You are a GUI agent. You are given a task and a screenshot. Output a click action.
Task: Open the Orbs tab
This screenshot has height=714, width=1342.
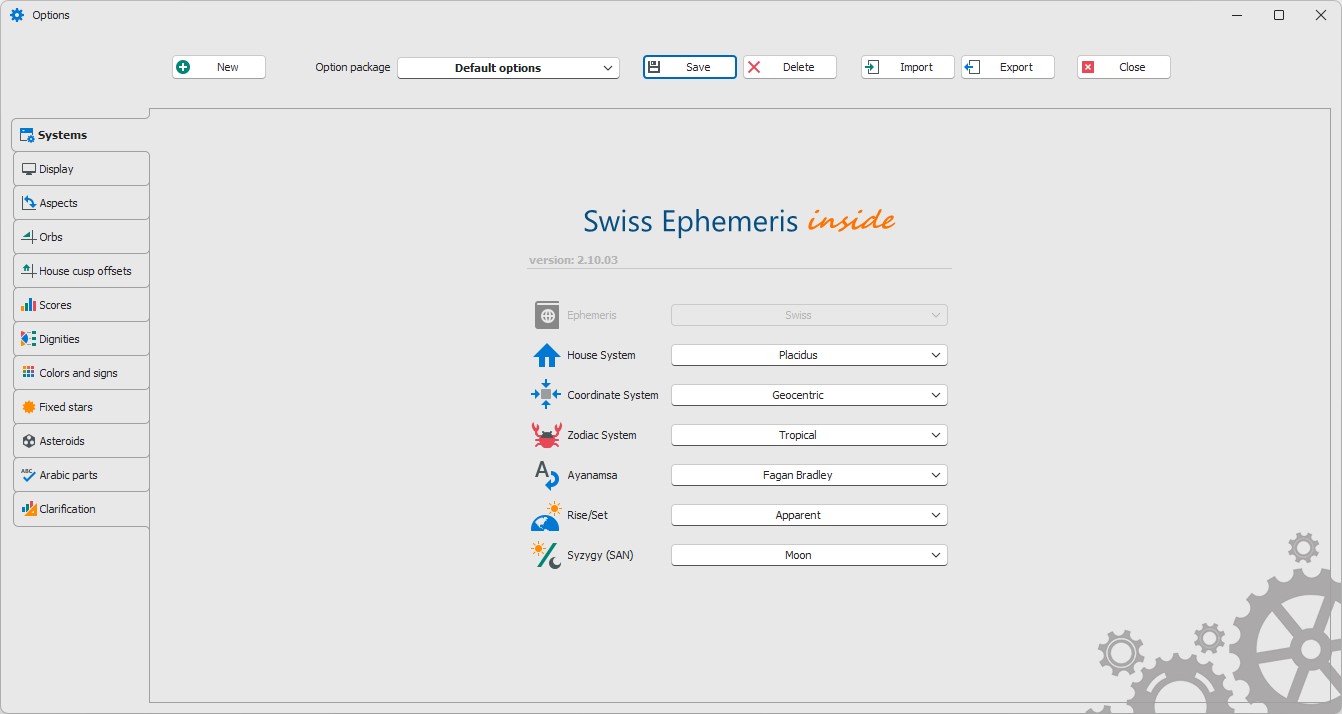coord(81,237)
